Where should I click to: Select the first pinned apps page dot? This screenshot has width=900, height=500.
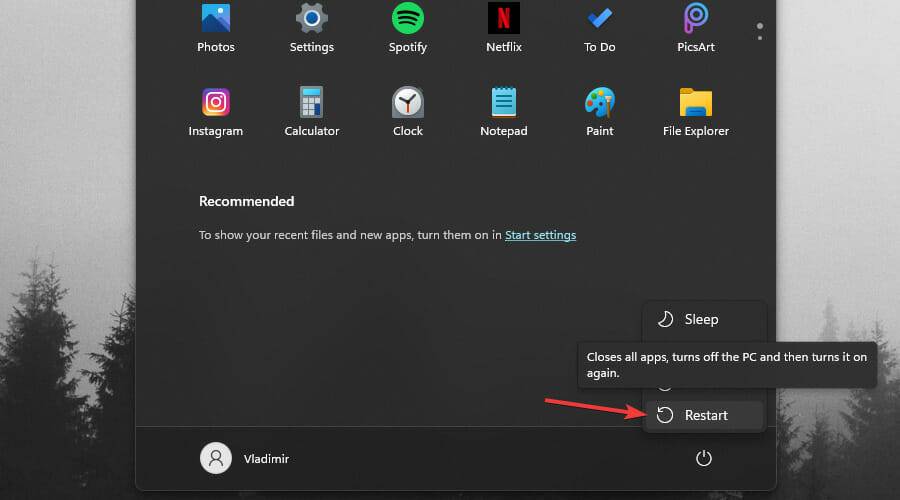[x=760, y=26]
